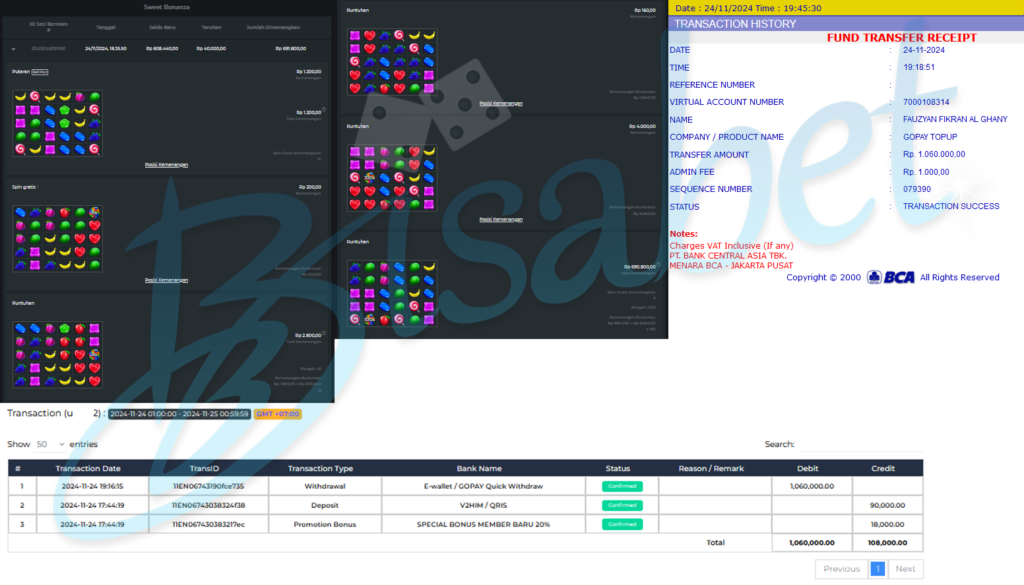Screen dimensions: 1024x585
Task: Click the 90,000.00 credit in the Deposit row
Action: coord(888,505)
